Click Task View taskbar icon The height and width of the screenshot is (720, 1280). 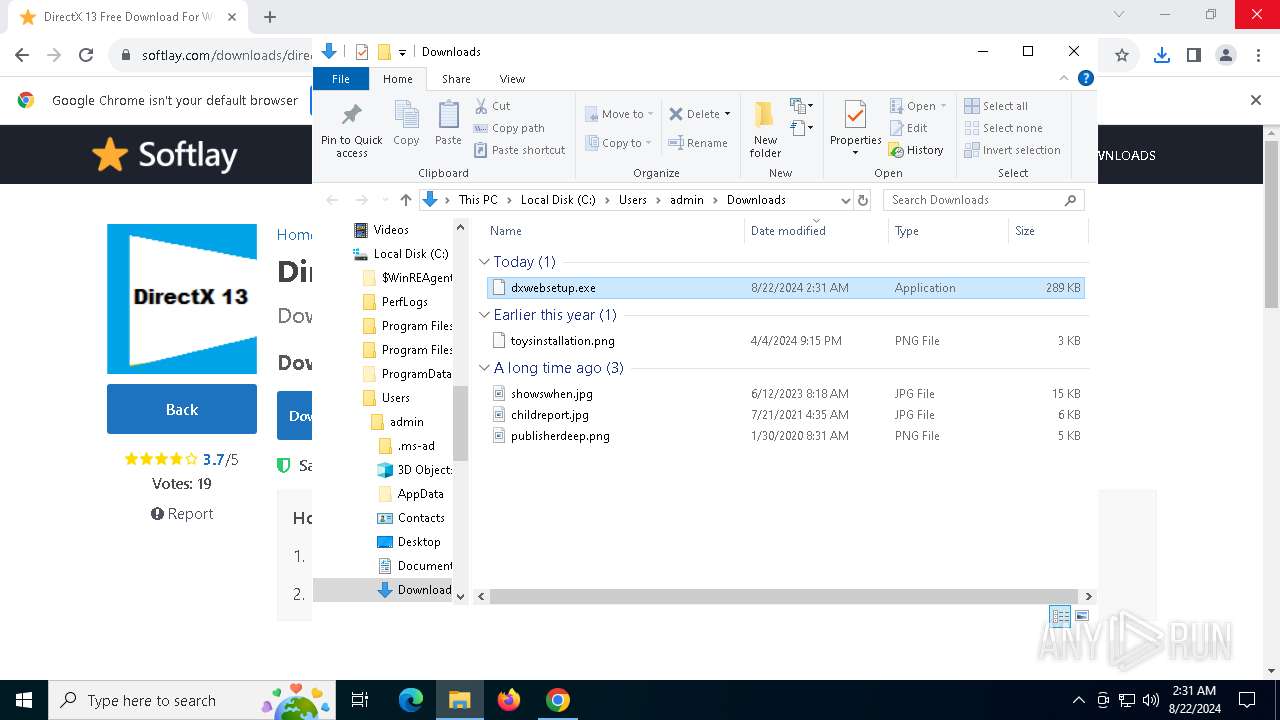pyautogui.click(x=360, y=700)
